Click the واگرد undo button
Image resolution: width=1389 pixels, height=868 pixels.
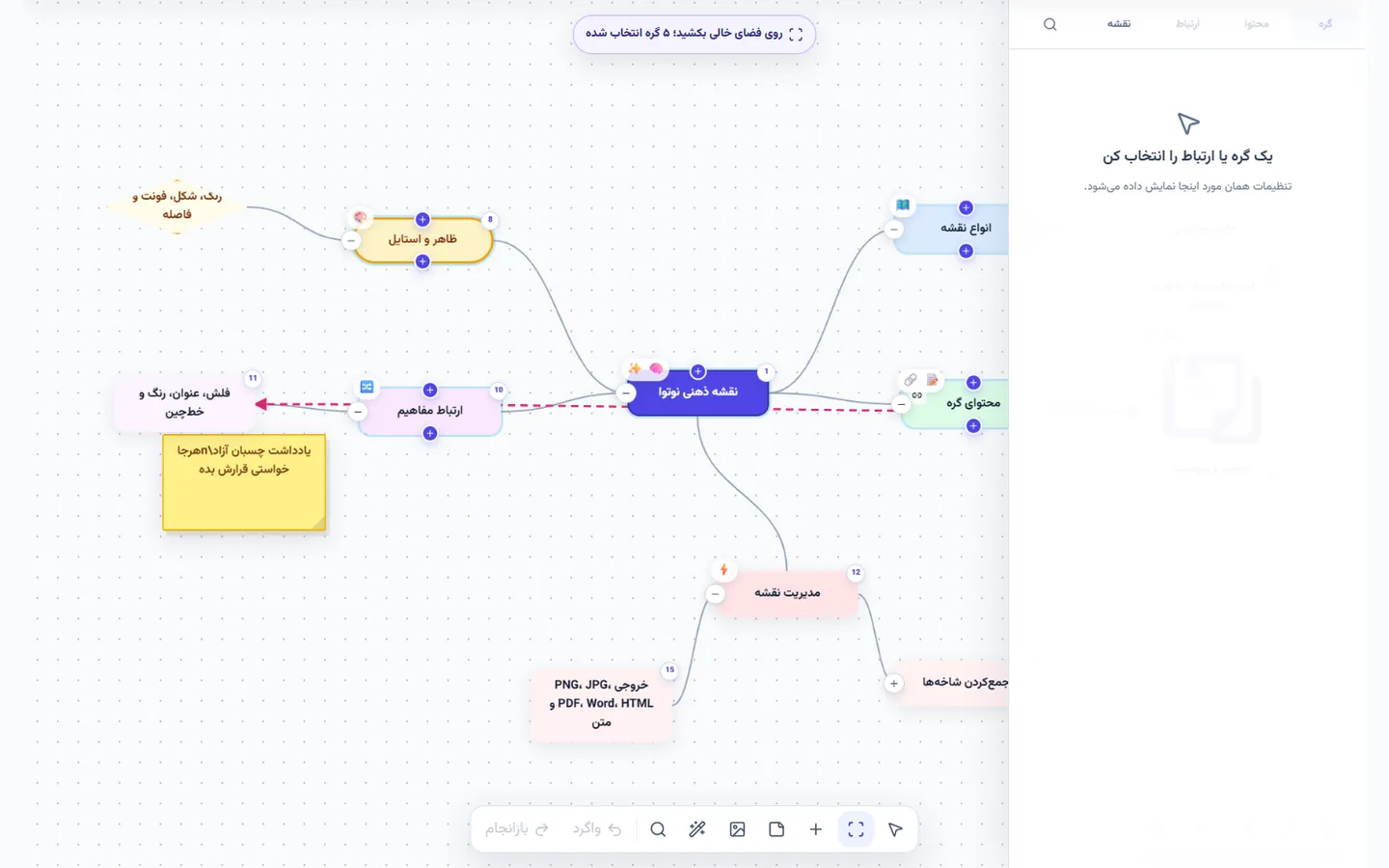pyautogui.click(x=597, y=829)
